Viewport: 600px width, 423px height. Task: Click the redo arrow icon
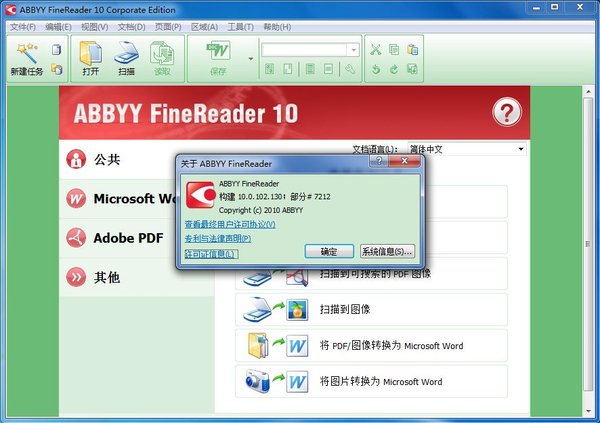394,69
